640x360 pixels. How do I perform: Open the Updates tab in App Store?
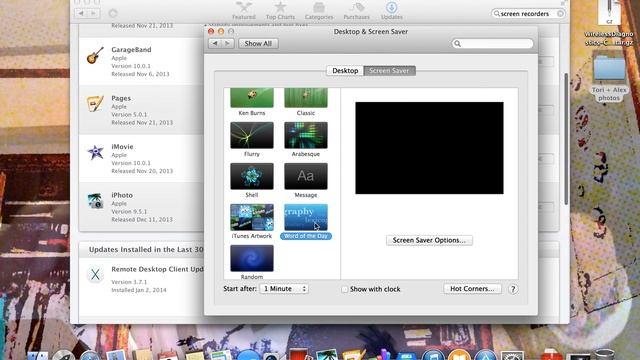[391, 11]
